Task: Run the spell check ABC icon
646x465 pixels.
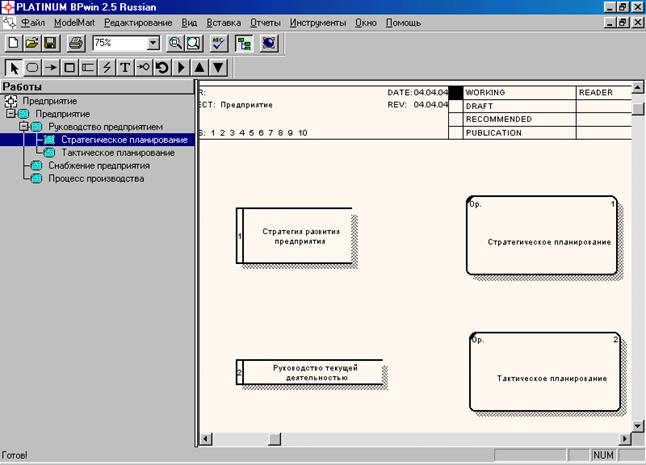Action: [x=219, y=43]
